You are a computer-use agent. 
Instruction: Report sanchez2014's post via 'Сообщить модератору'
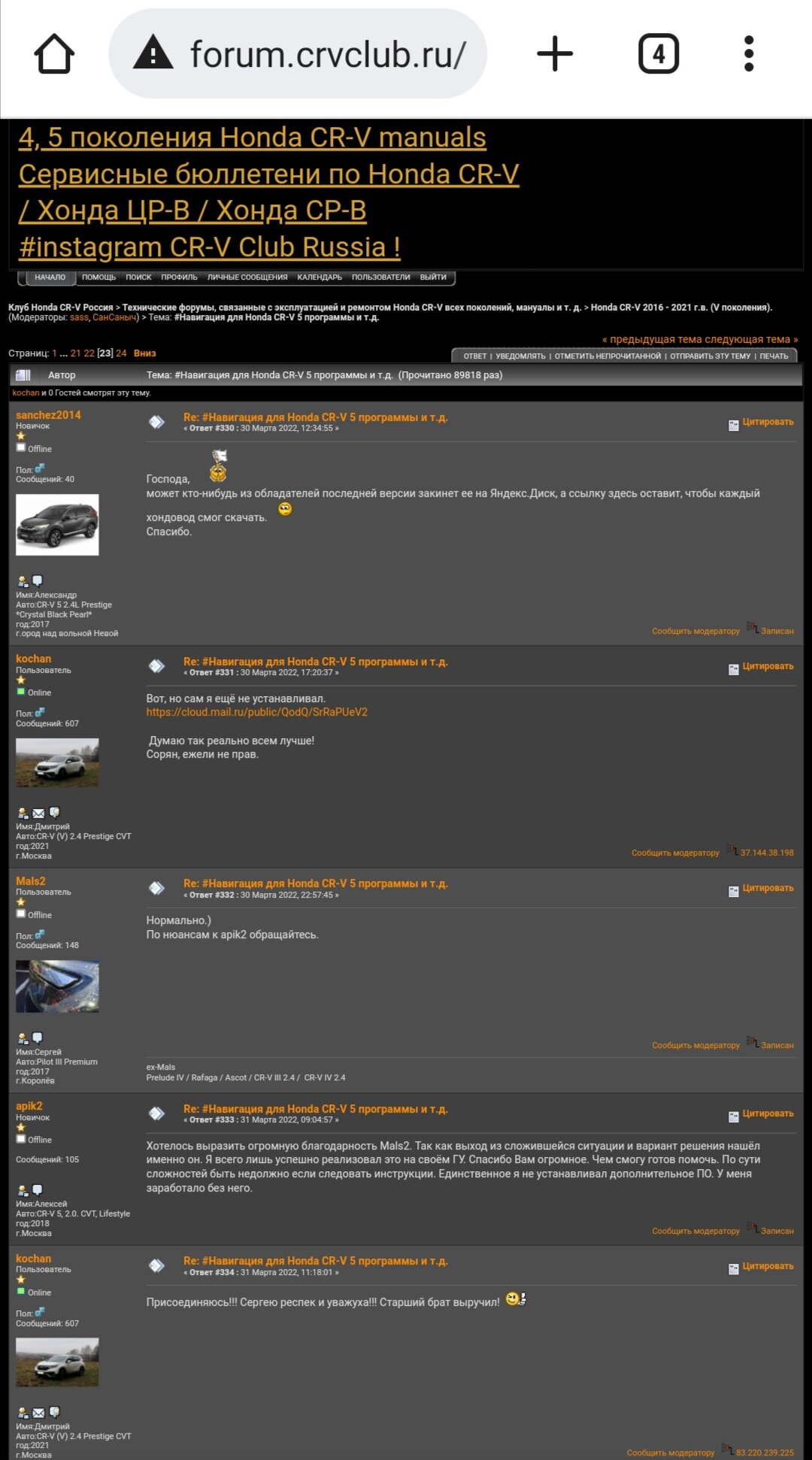(x=695, y=632)
